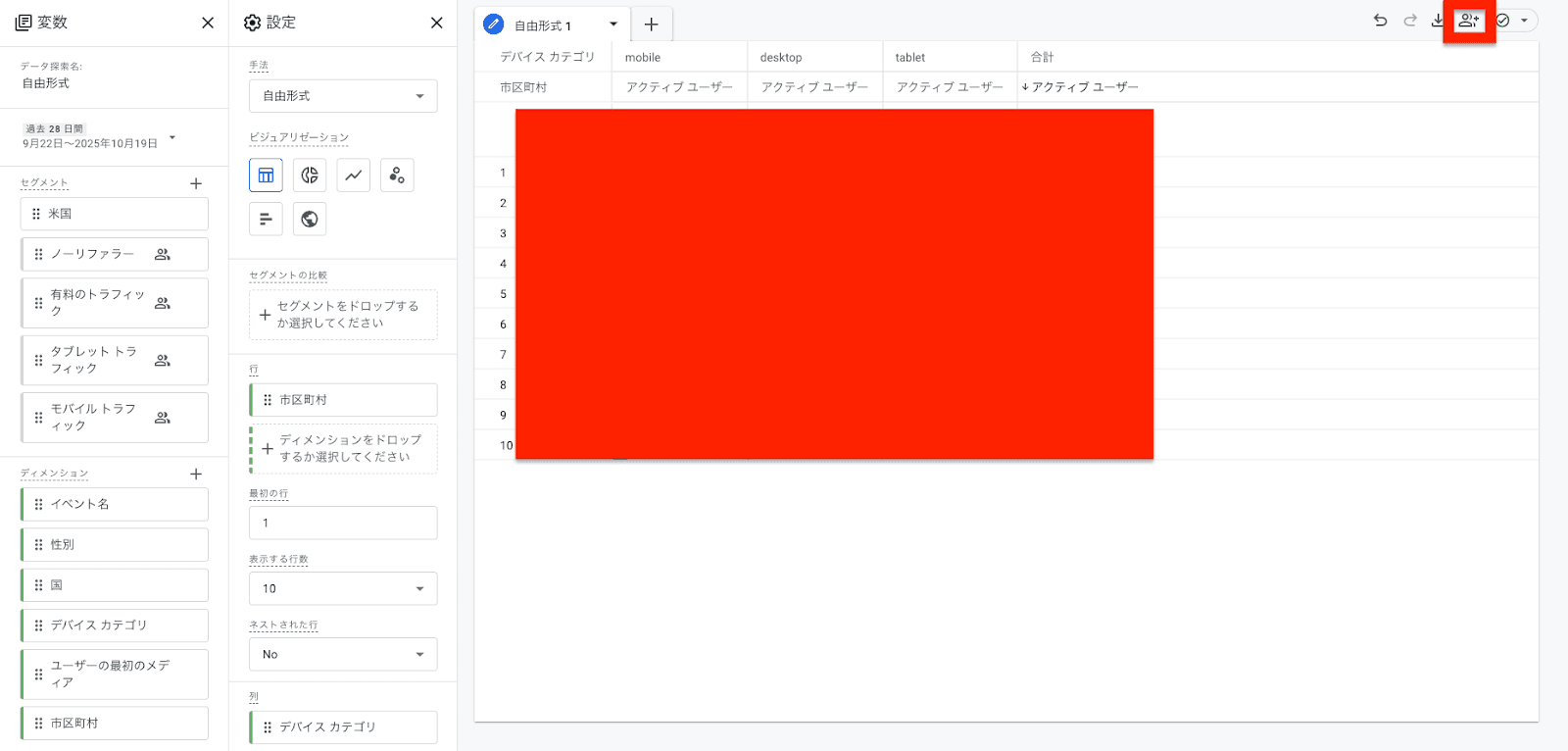
Task: Select the table visualization icon
Action: (x=266, y=175)
